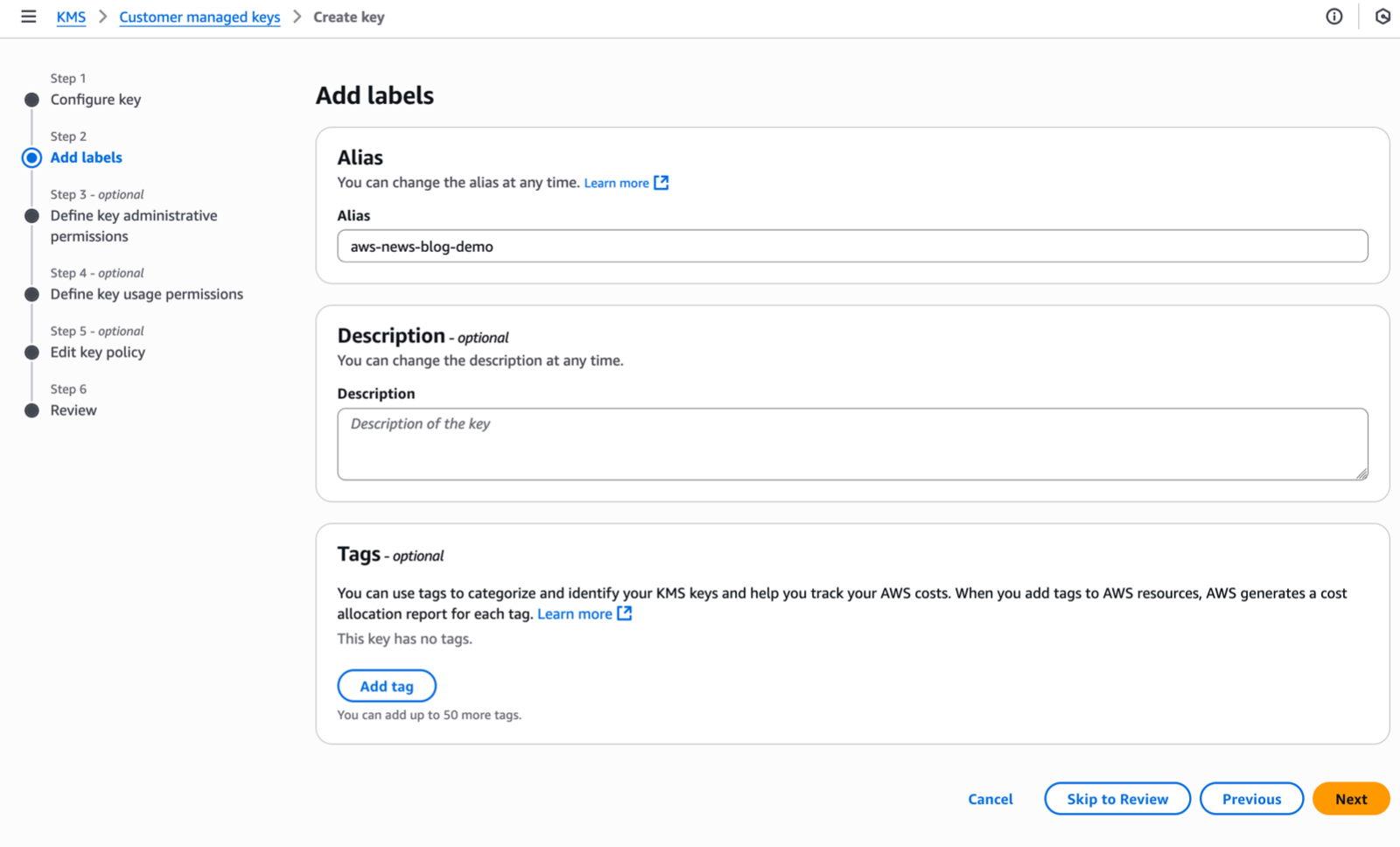
Task: Click the info circle icon
Action: point(1333,17)
